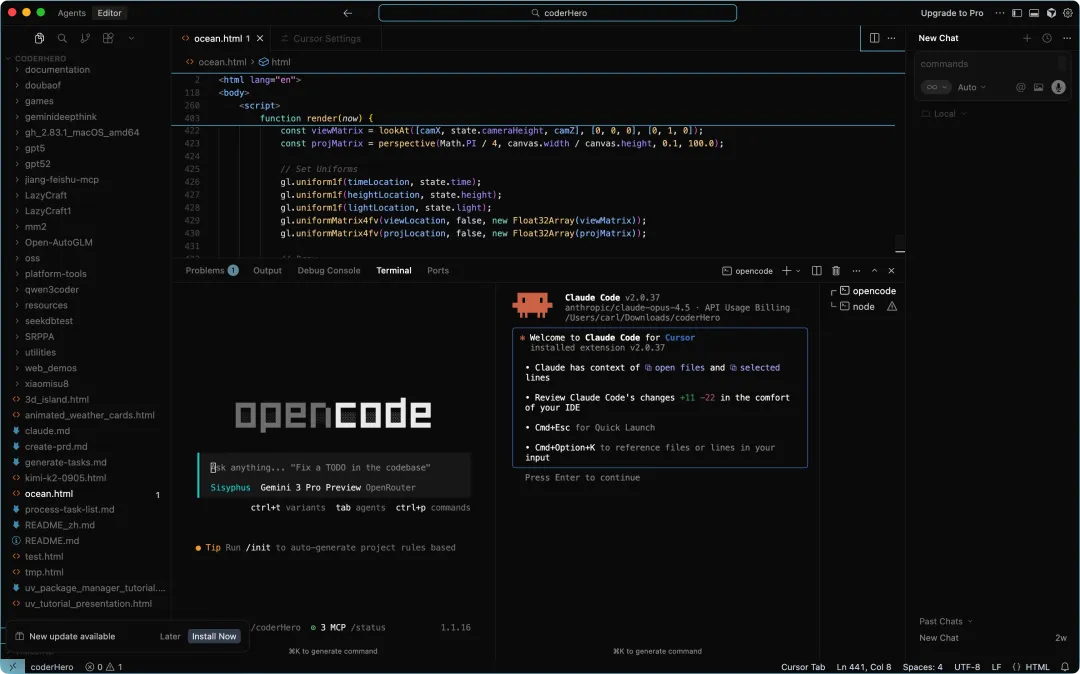Click the microphone voice input button
The width and height of the screenshot is (1080, 674).
(x=1057, y=87)
